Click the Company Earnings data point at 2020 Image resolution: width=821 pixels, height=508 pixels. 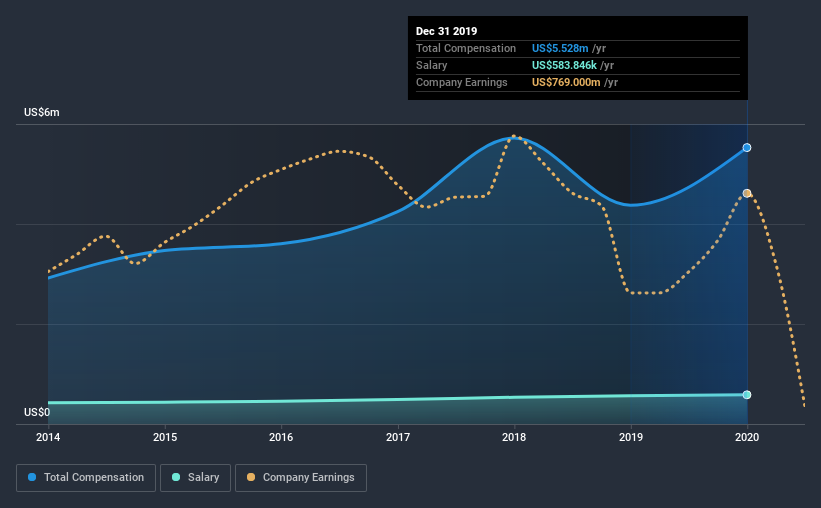[747, 193]
